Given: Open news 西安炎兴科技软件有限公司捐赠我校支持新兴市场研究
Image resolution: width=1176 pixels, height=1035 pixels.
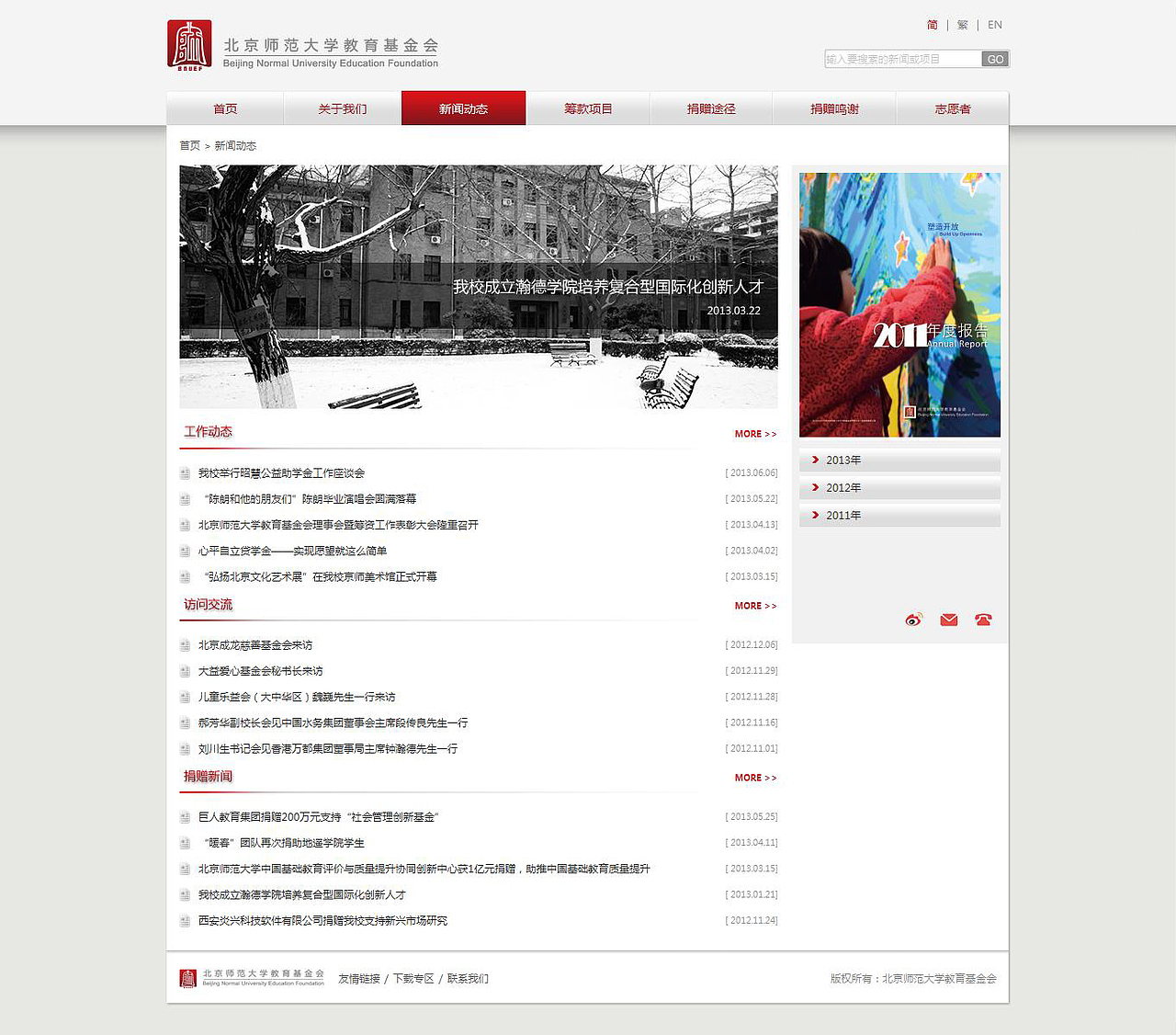Looking at the screenshot, I should pos(322,921).
